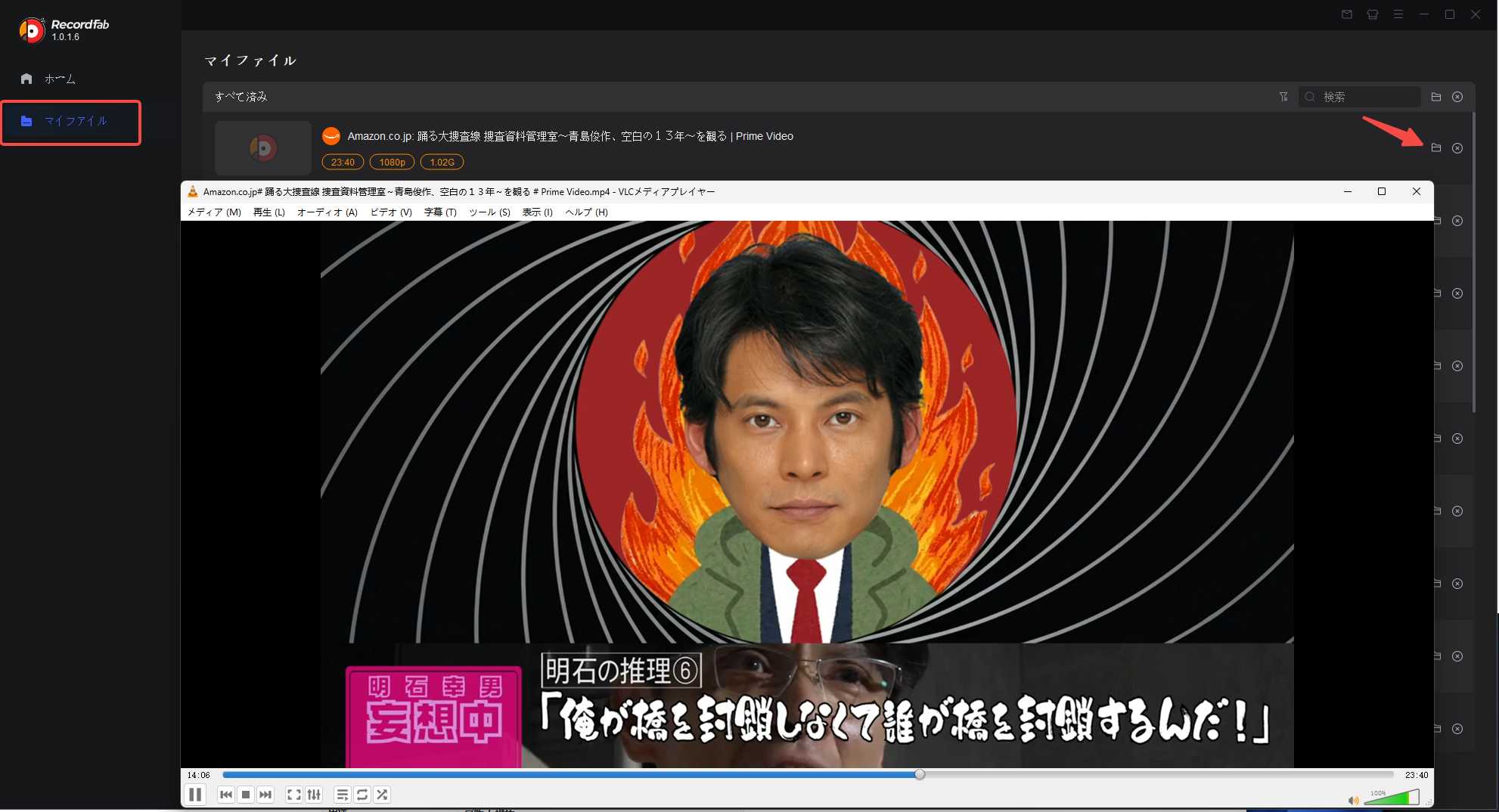Open the filter and sort options icon

1283,97
